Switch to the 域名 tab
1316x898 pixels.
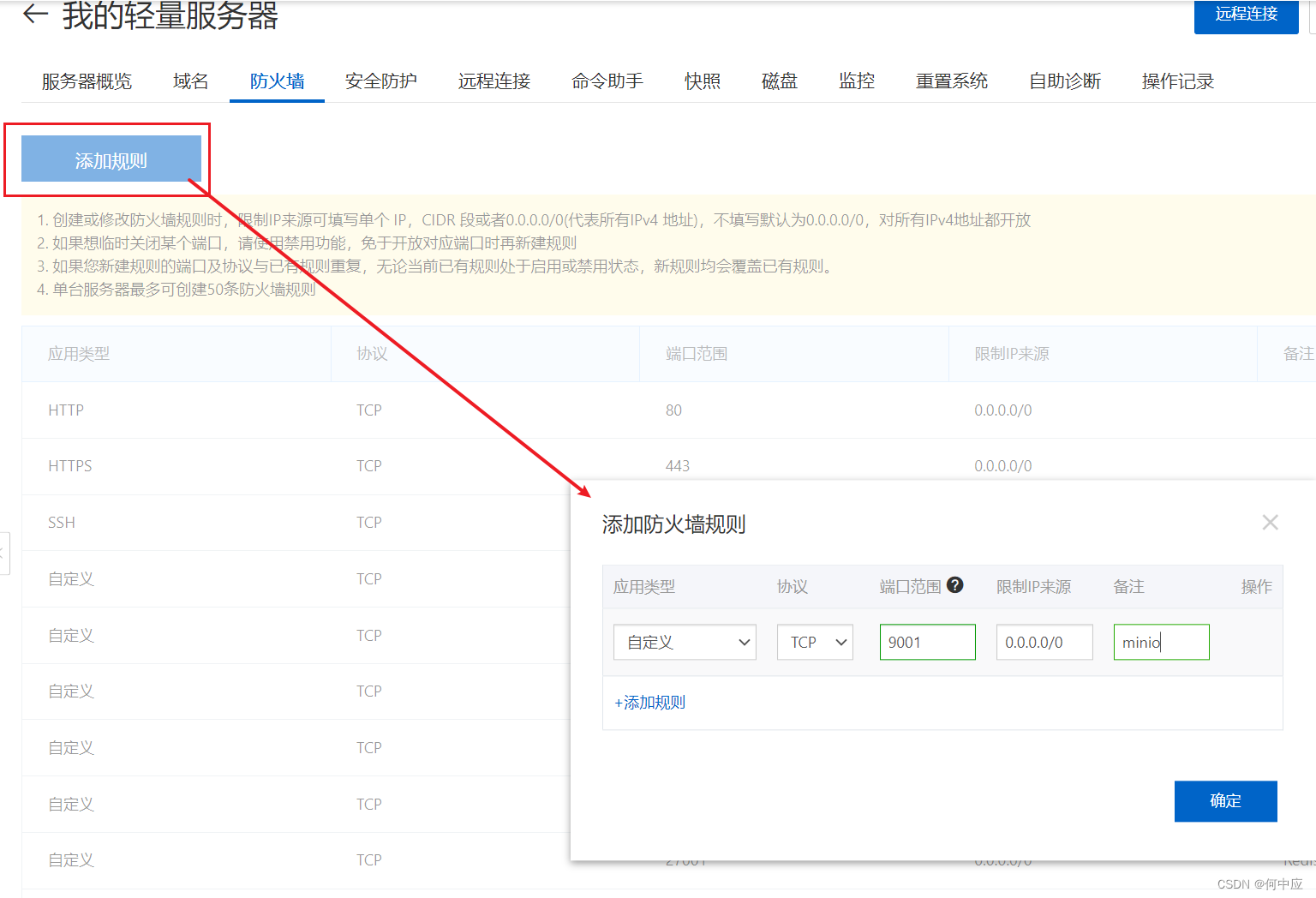tap(190, 81)
